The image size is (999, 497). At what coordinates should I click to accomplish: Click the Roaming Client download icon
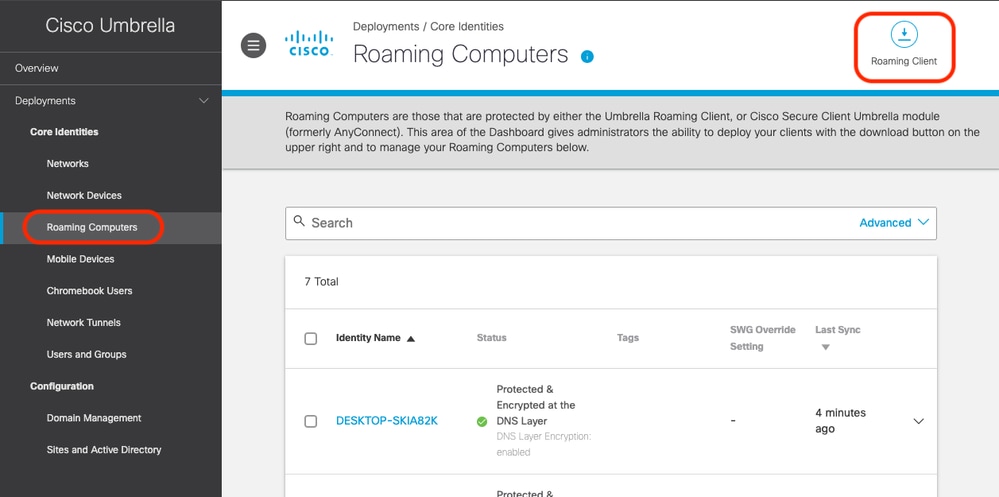[903, 34]
